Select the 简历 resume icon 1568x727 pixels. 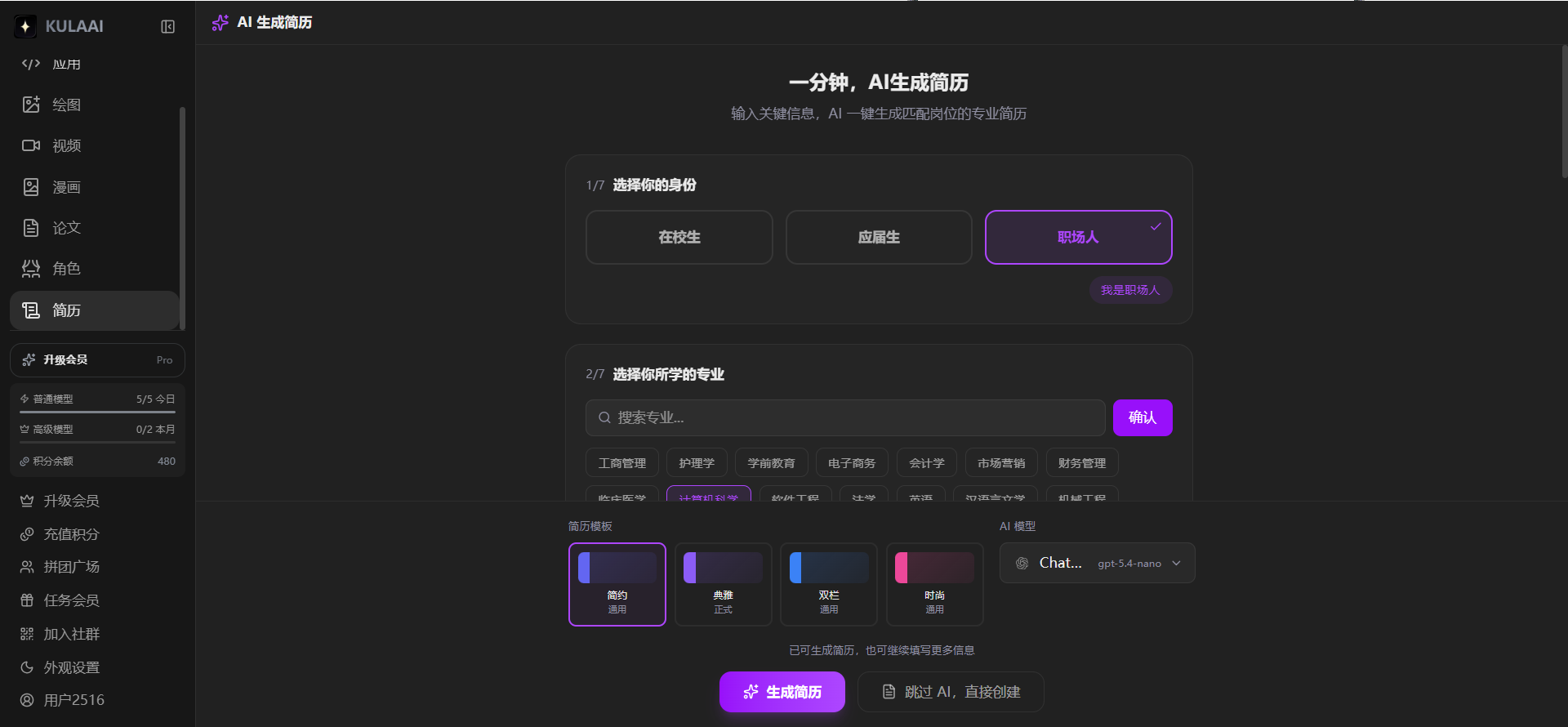pos(31,310)
